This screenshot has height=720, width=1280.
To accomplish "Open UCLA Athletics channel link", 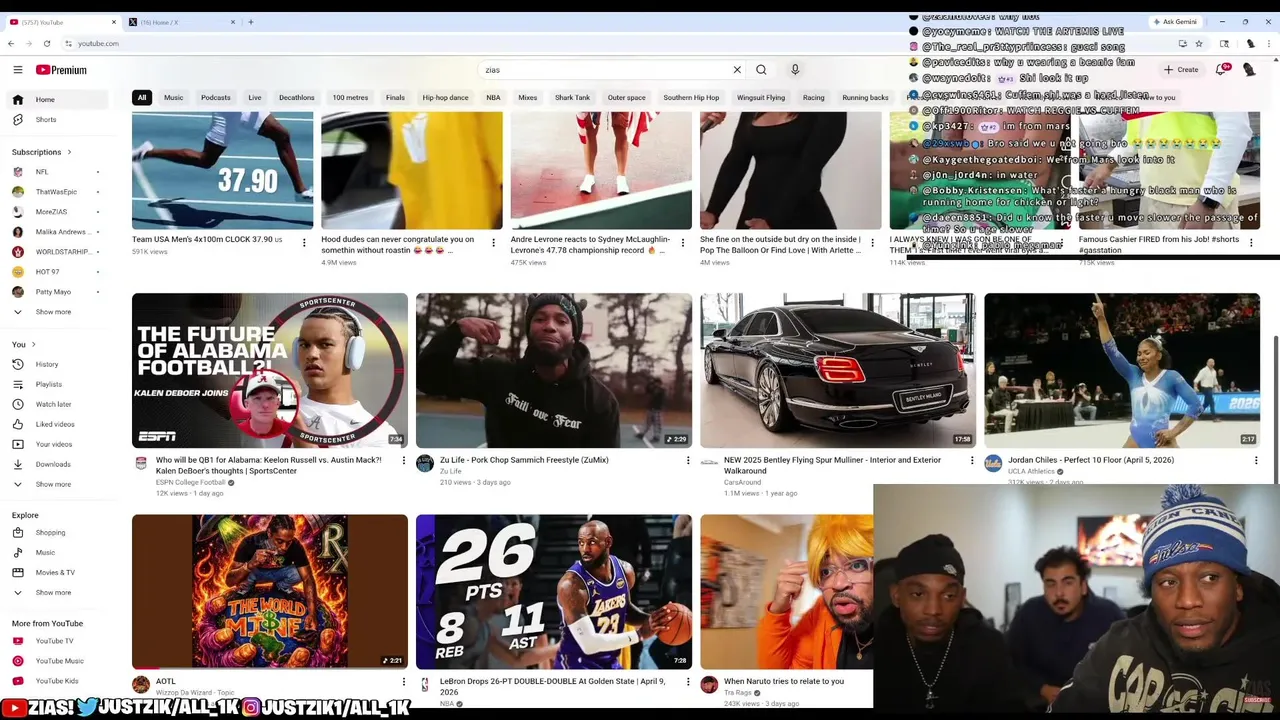I will tap(1033, 471).
